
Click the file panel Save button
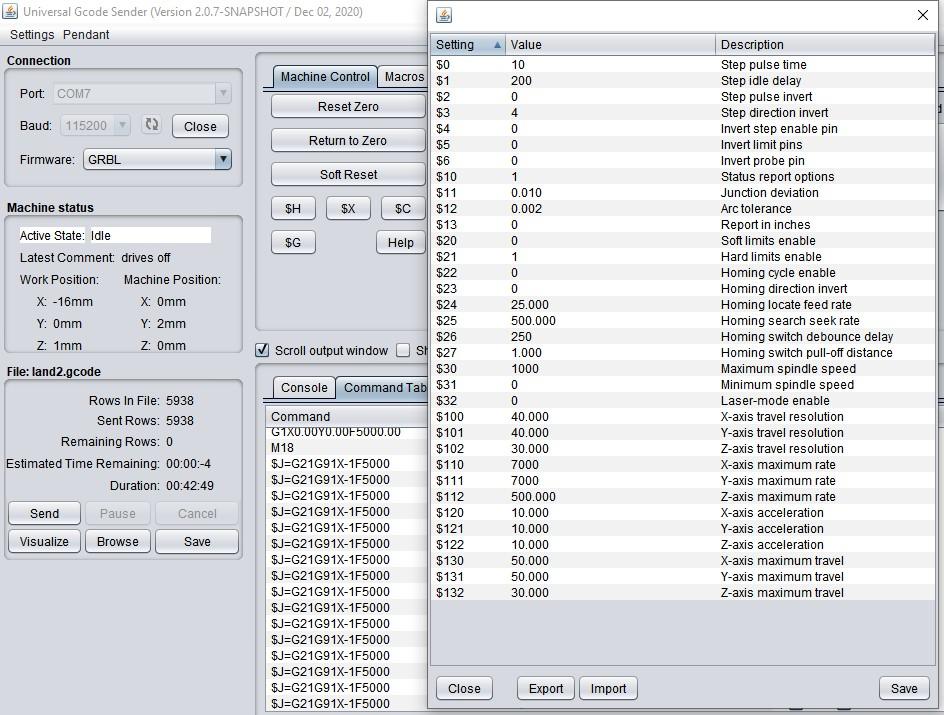pyautogui.click(x=197, y=542)
